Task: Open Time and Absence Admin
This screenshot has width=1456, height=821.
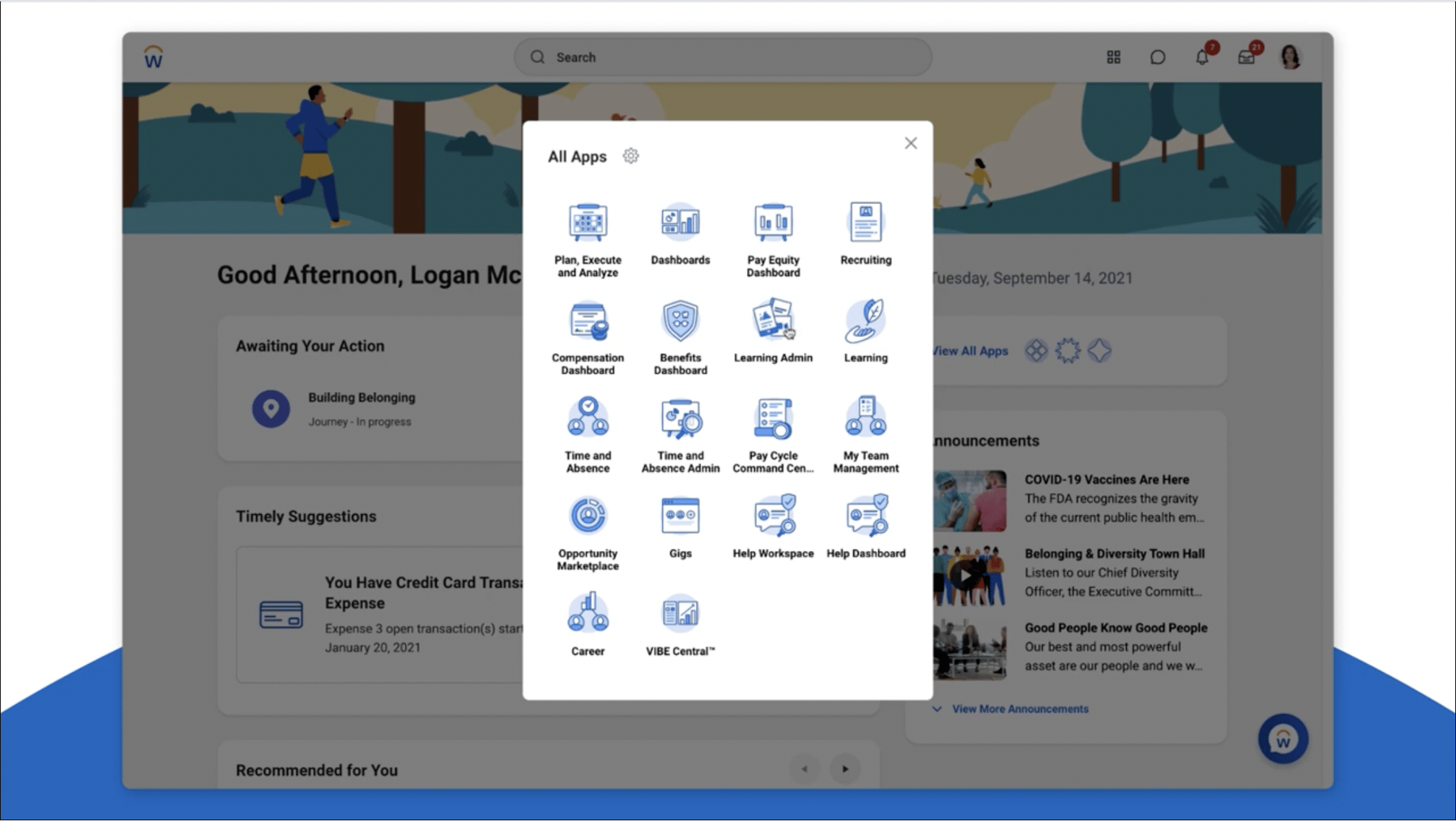Action: pyautogui.click(x=680, y=420)
